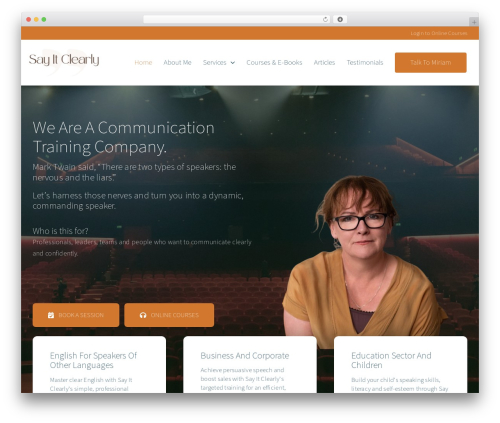Click the Talk To Miriam button
The height and width of the screenshot is (423, 500).
(431, 62)
